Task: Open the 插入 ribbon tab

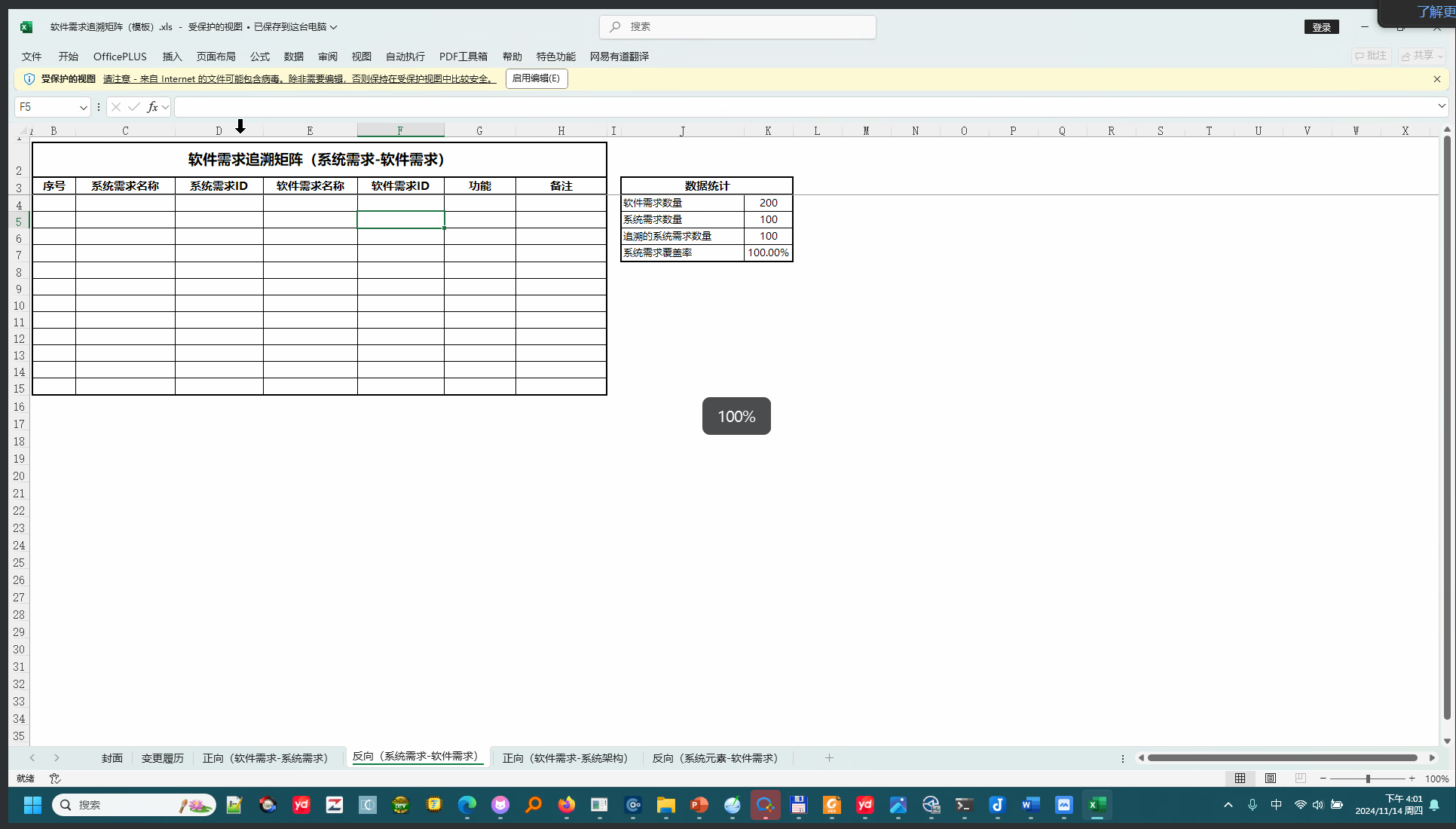Action: tap(173, 57)
